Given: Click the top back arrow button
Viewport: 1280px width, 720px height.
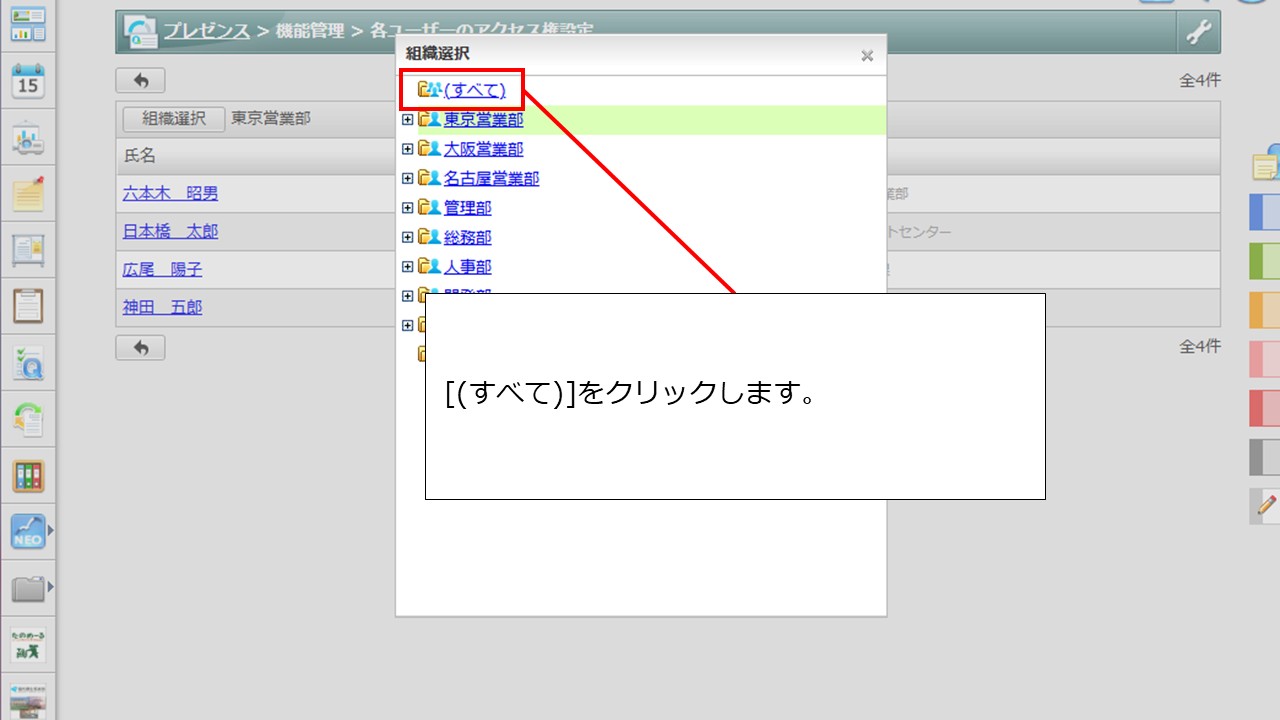Looking at the screenshot, I should [x=141, y=80].
